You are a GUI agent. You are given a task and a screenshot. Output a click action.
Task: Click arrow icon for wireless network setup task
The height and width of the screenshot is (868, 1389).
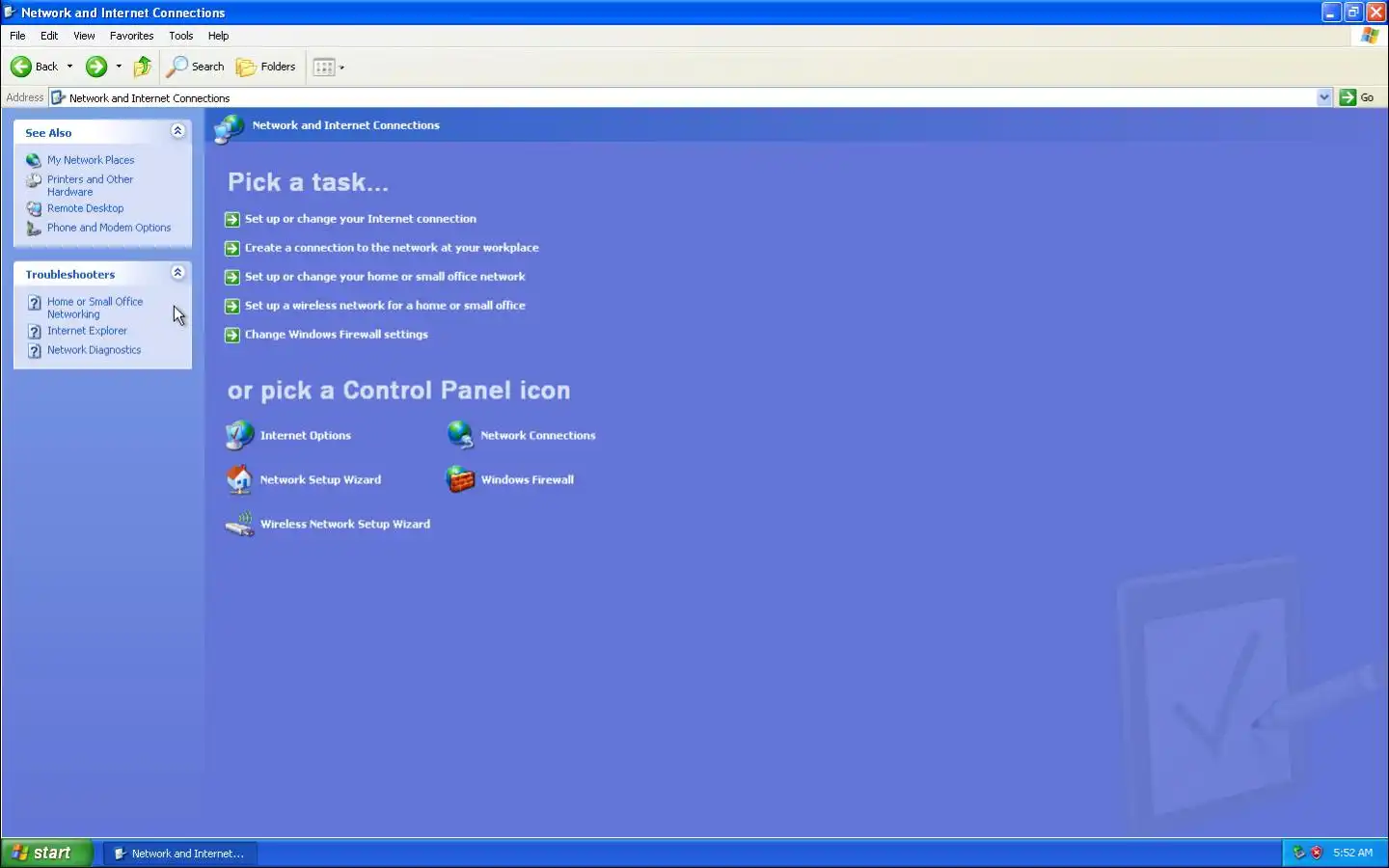tap(231, 306)
